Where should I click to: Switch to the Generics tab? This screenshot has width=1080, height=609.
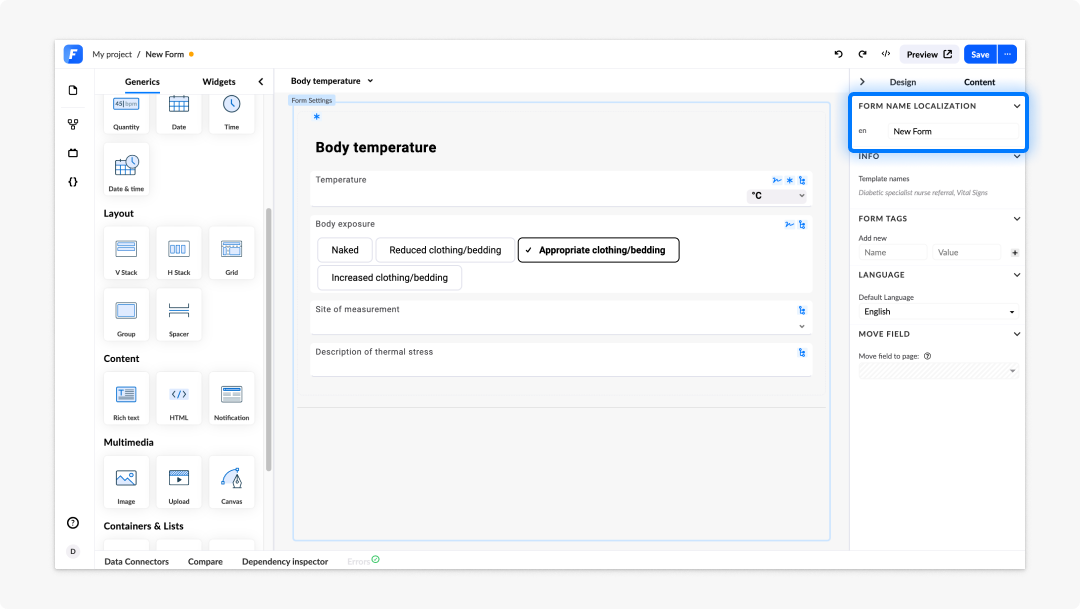coord(142,81)
